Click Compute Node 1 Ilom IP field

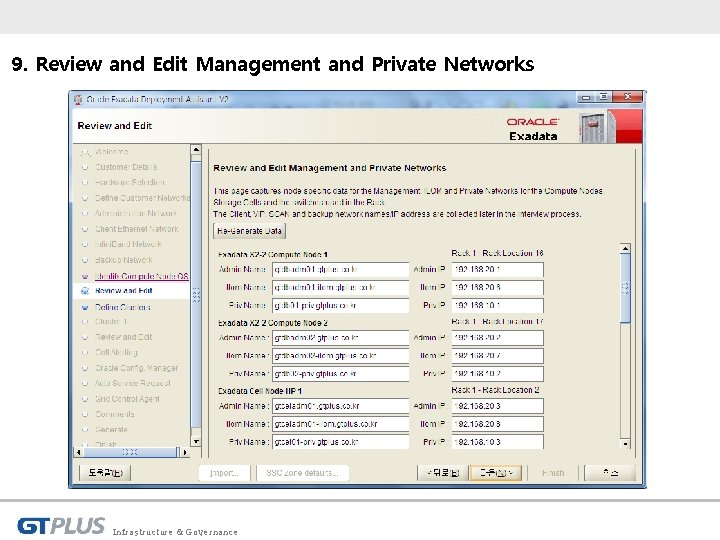click(498, 287)
